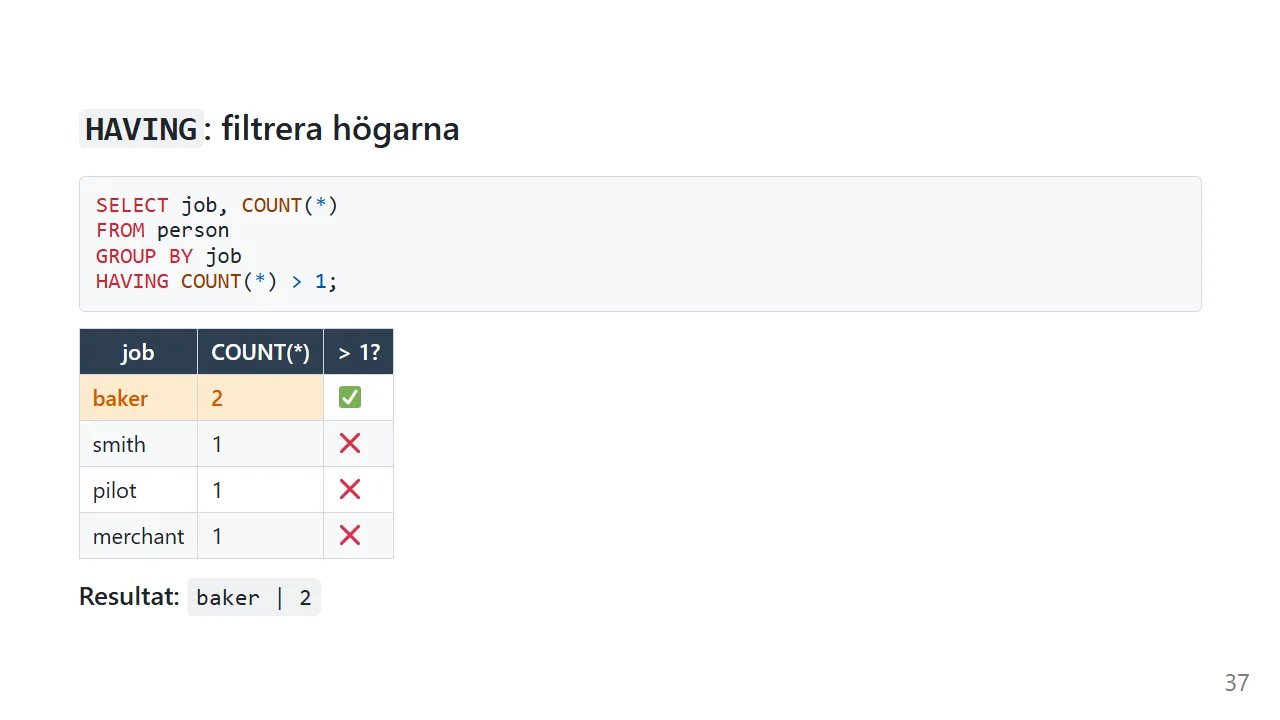The height and width of the screenshot is (720, 1280).
Task: Click the highlighted baker cell
Action: click(x=138, y=398)
